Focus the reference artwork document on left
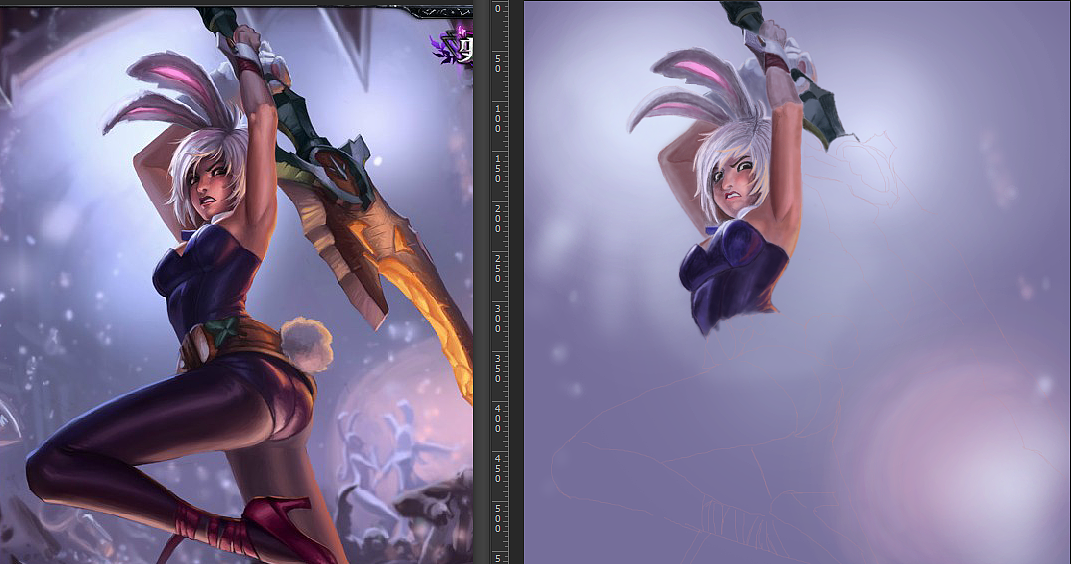Image resolution: width=1071 pixels, height=564 pixels. coord(236,285)
